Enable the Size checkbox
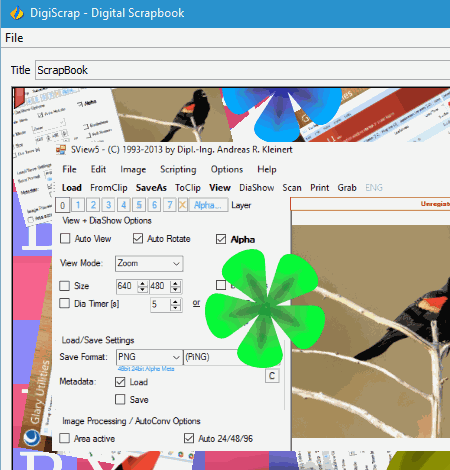450x470 pixels. click(64, 286)
